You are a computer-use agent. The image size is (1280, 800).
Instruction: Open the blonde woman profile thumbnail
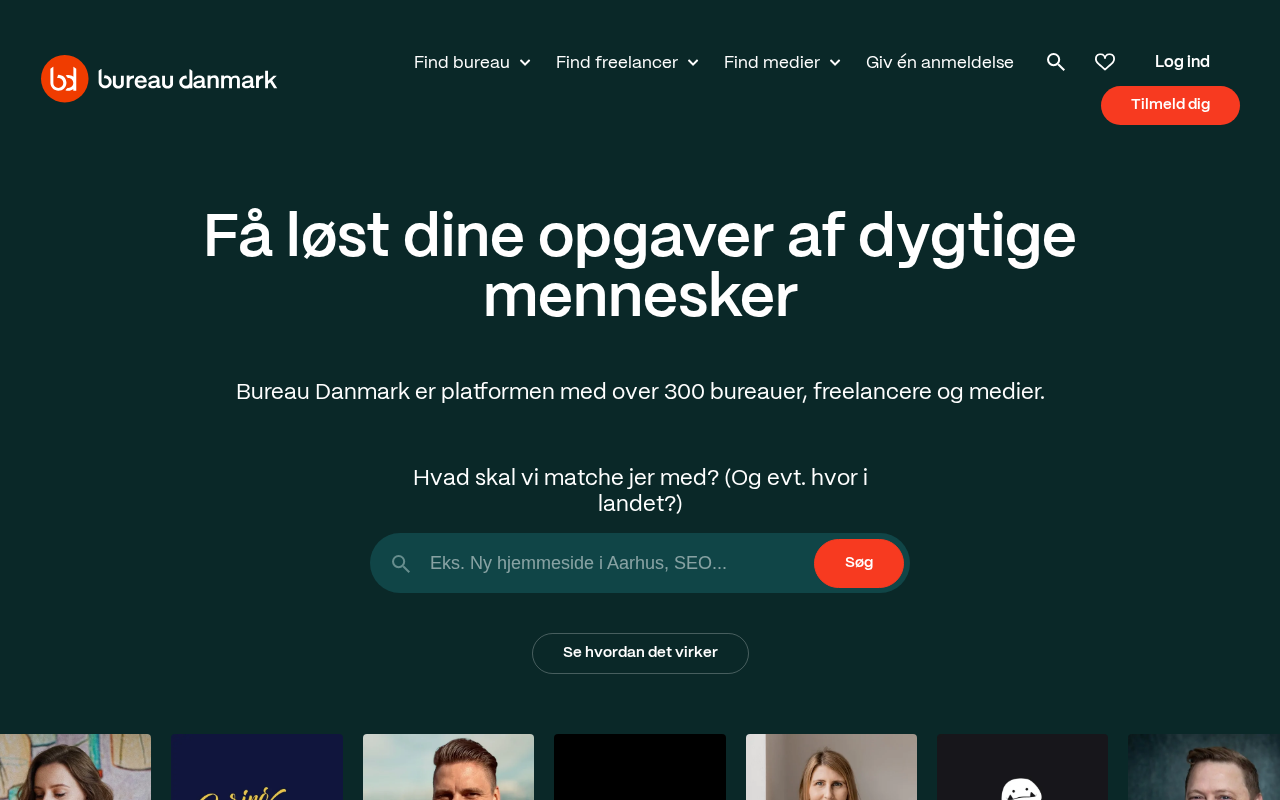tap(831, 767)
